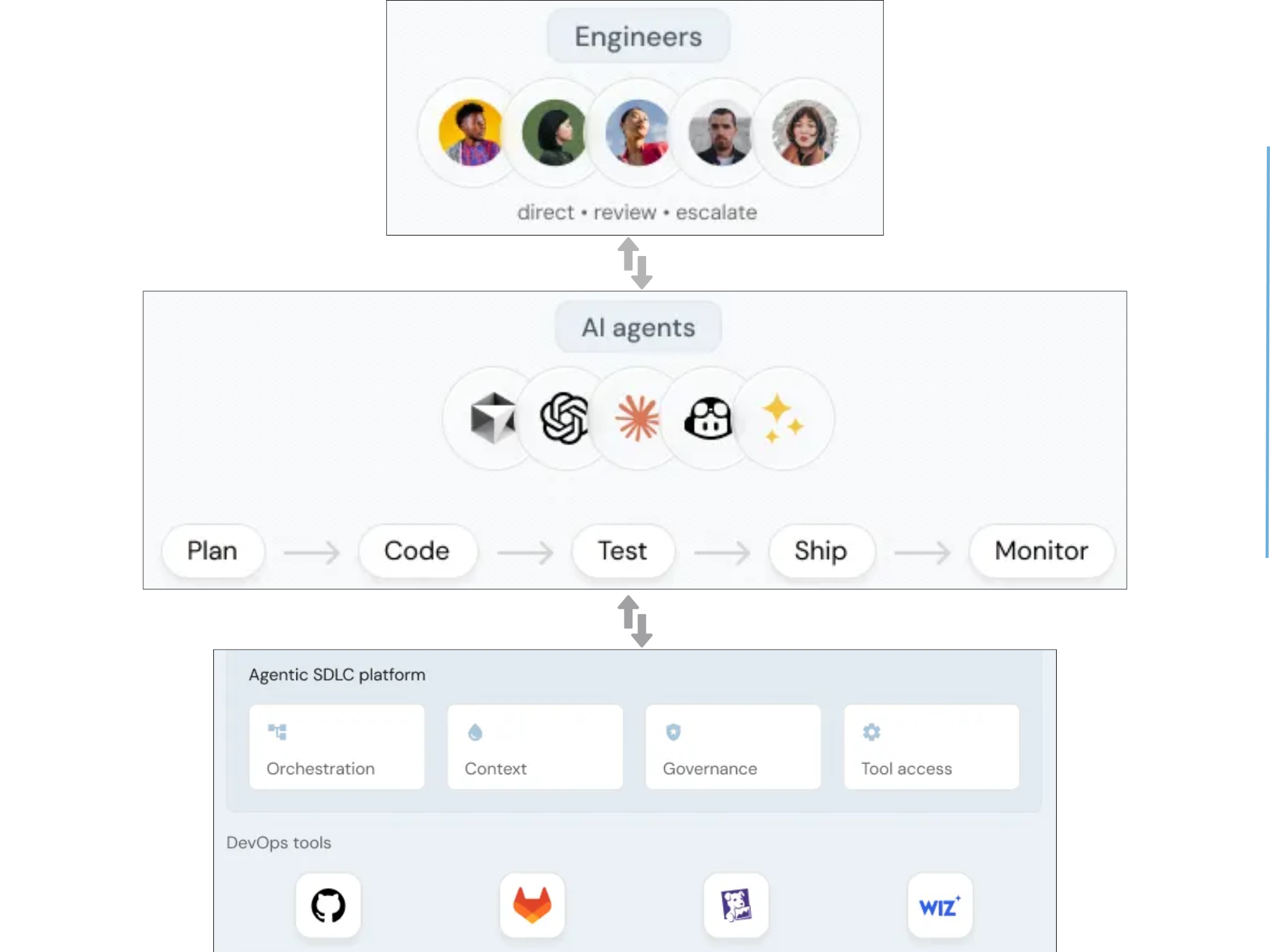Click the Tool access card
This screenshot has height=952, width=1270.
[x=931, y=747]
